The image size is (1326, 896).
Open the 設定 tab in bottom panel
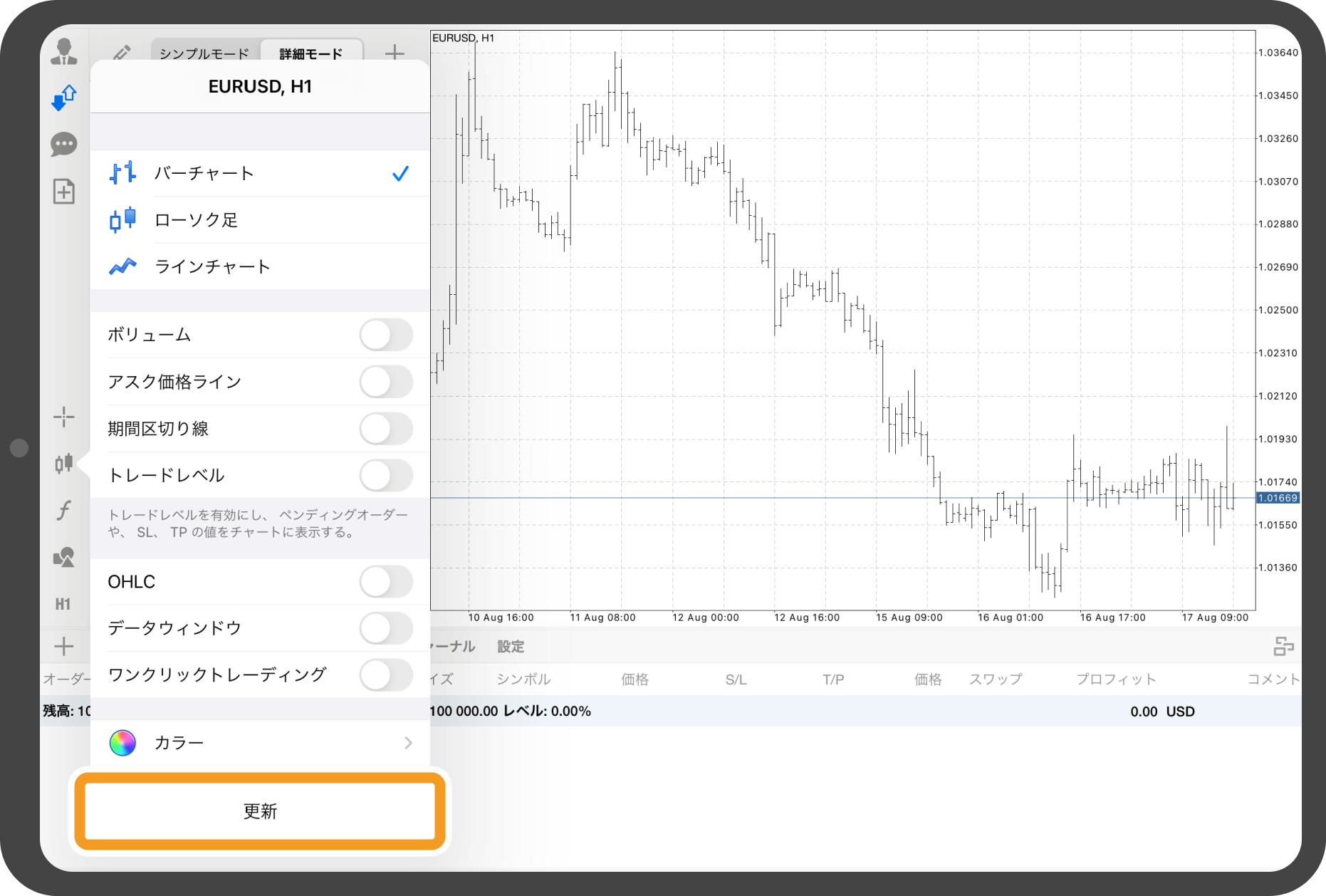pyautogui.click(x=511, y=646)
